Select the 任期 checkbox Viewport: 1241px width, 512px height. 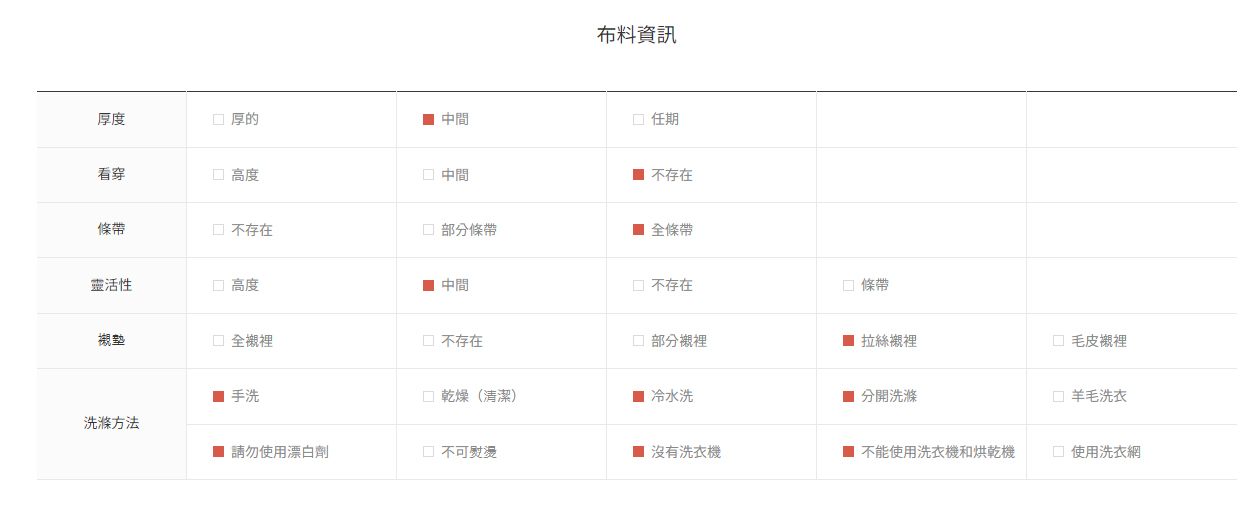[638, 119]
